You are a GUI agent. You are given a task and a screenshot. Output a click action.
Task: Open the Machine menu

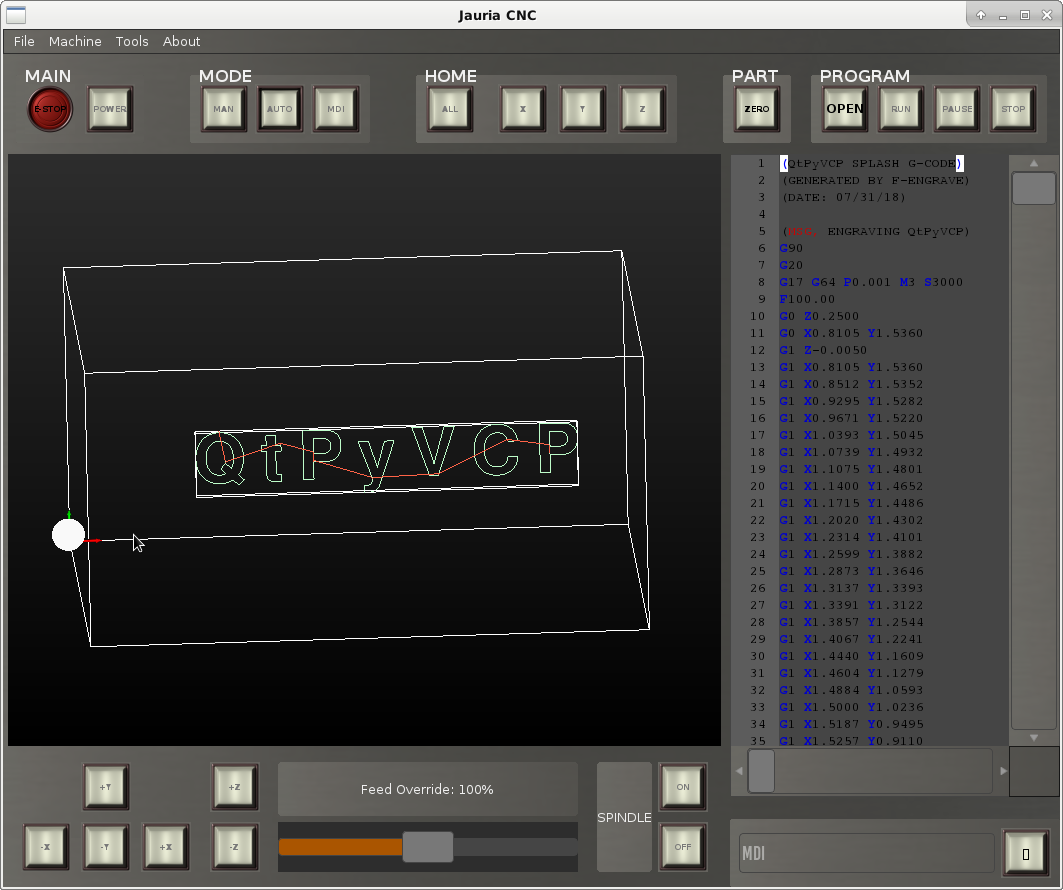[x=75, y=41]
